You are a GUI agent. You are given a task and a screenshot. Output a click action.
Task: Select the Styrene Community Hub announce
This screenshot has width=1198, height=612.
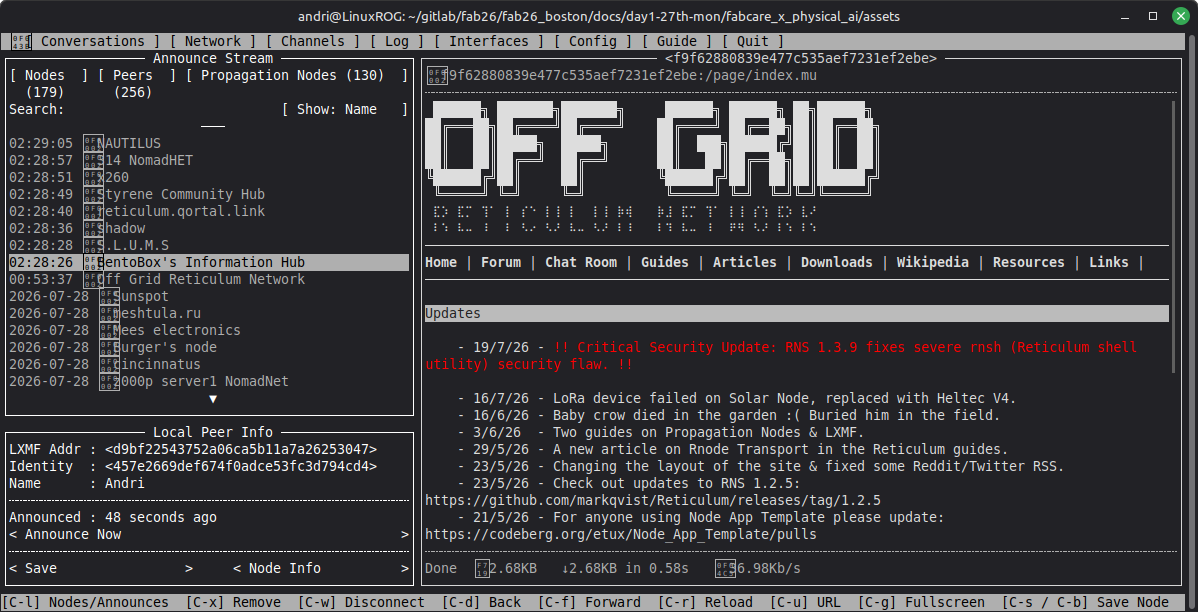coord(209,195)
